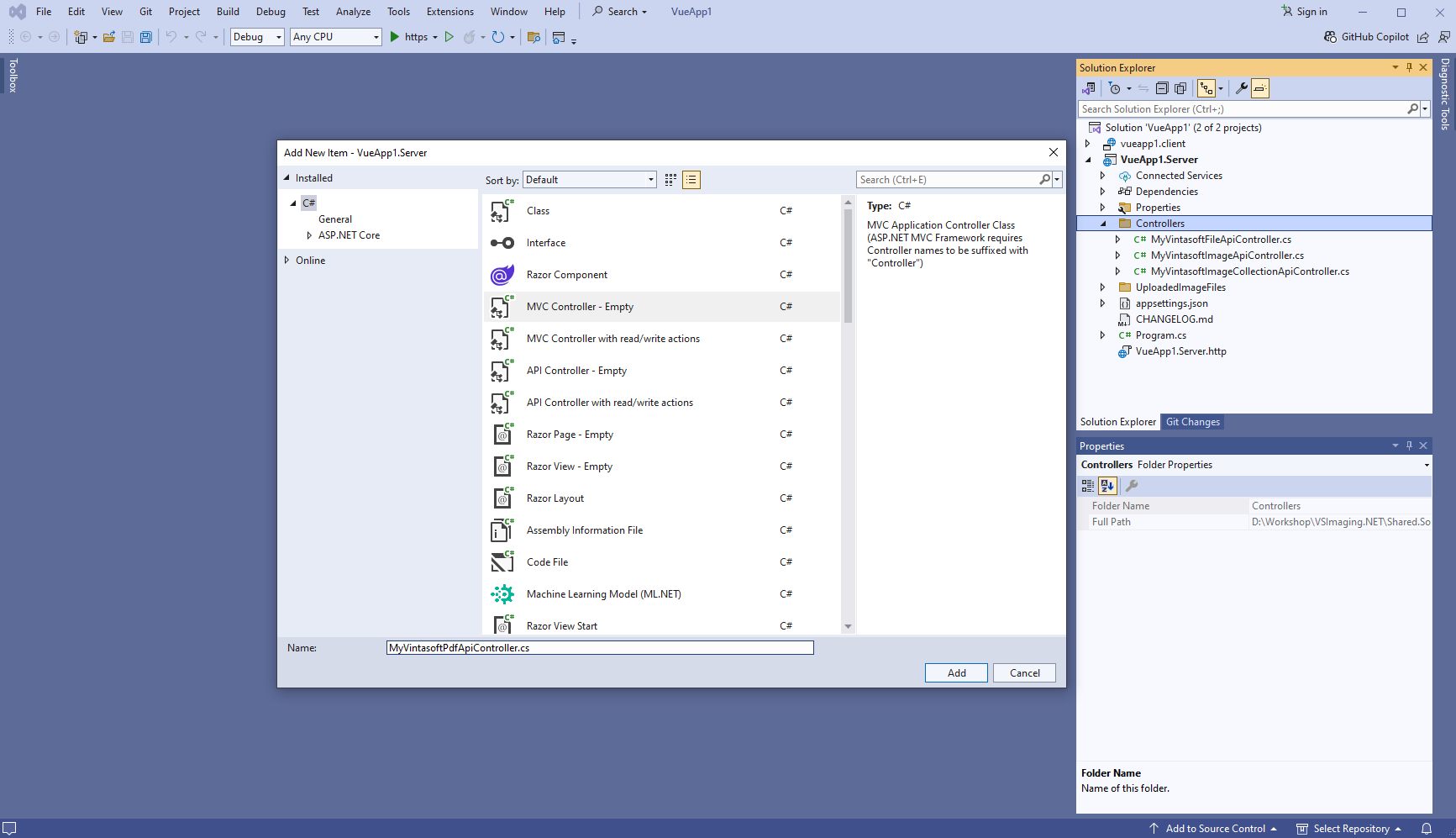Open the Extensions menu
The width and height of the screenshot is (1456, 838).
click(449, 12)
